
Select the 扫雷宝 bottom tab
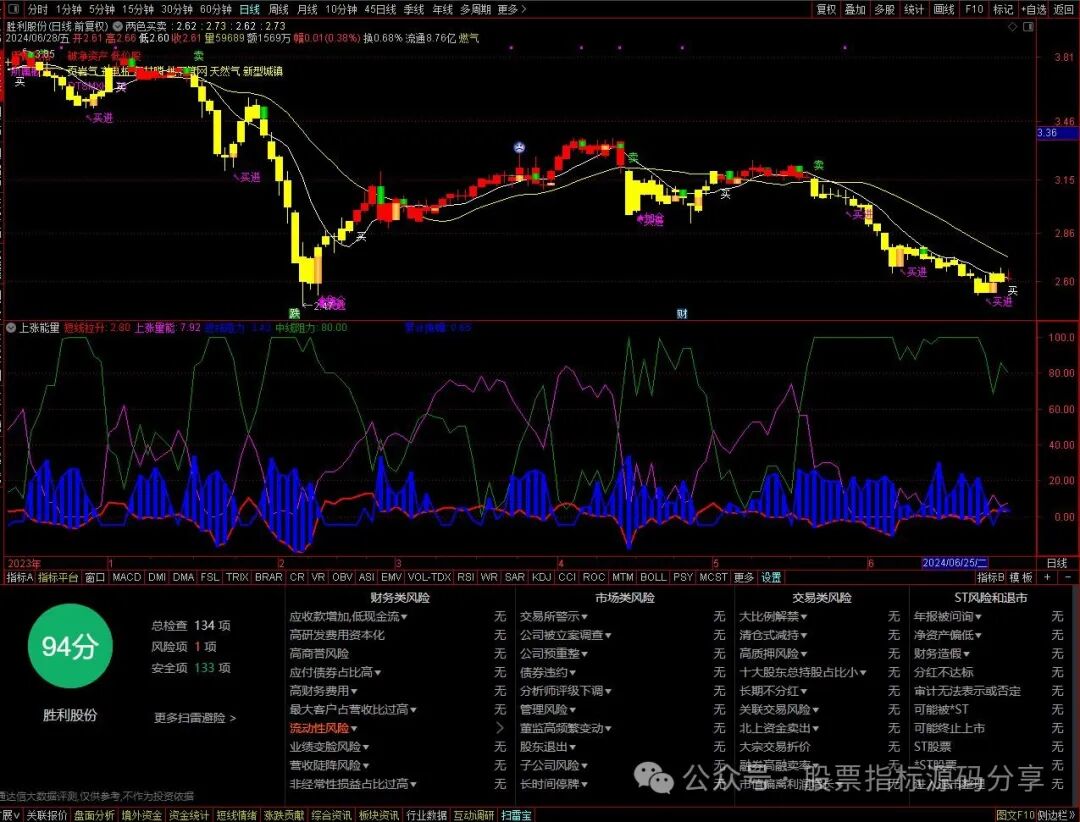point(517,815)
